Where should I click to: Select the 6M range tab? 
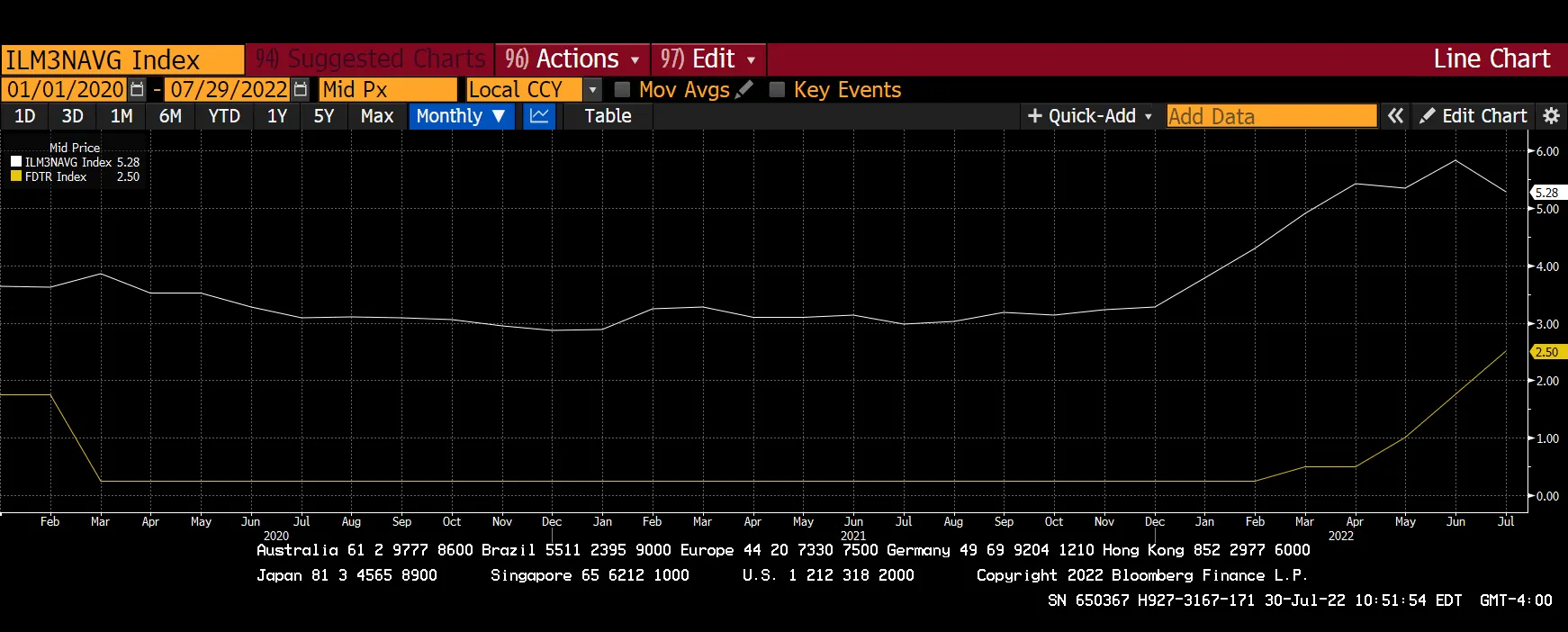pos(170,116)
